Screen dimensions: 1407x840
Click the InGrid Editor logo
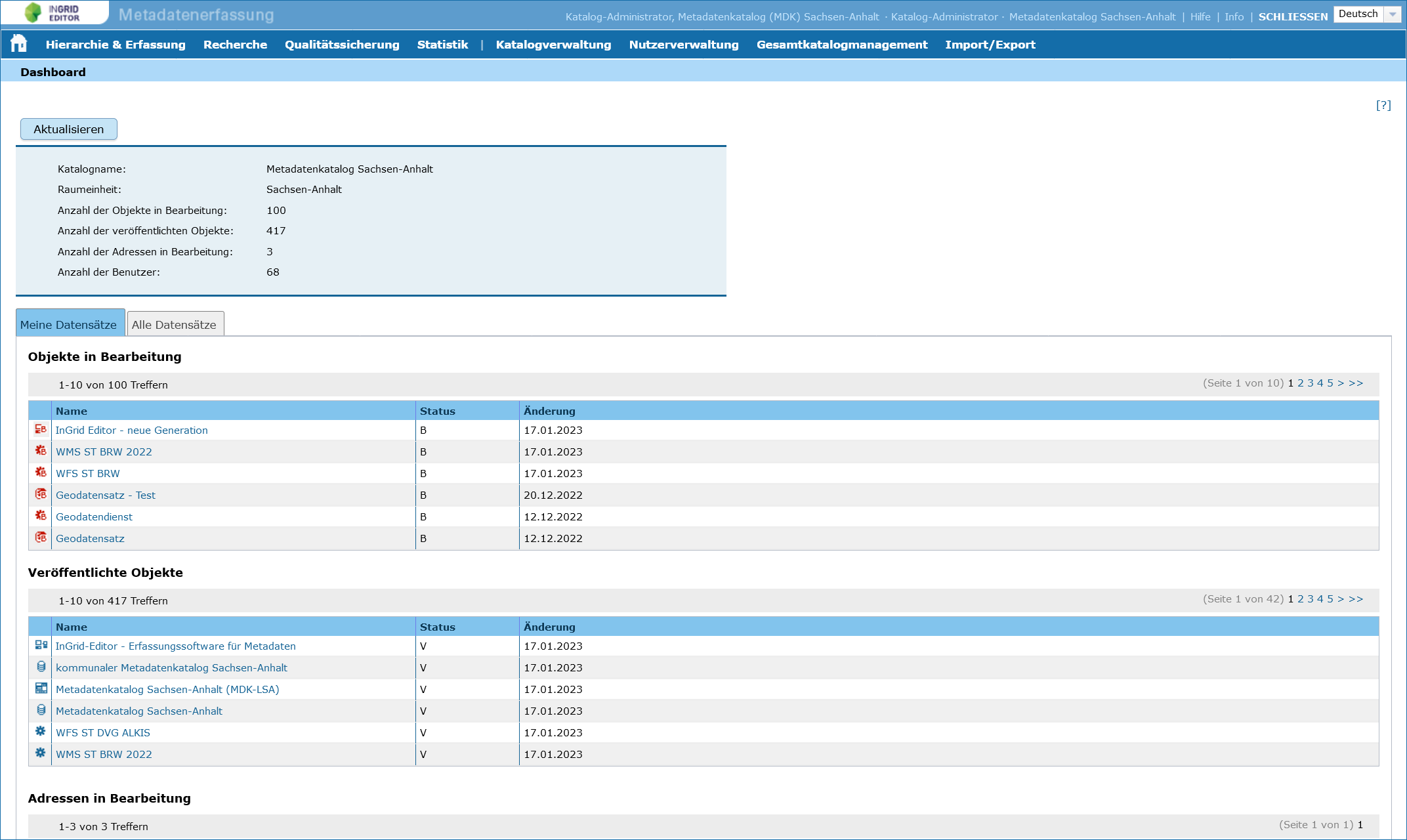[x=52, y=13]
